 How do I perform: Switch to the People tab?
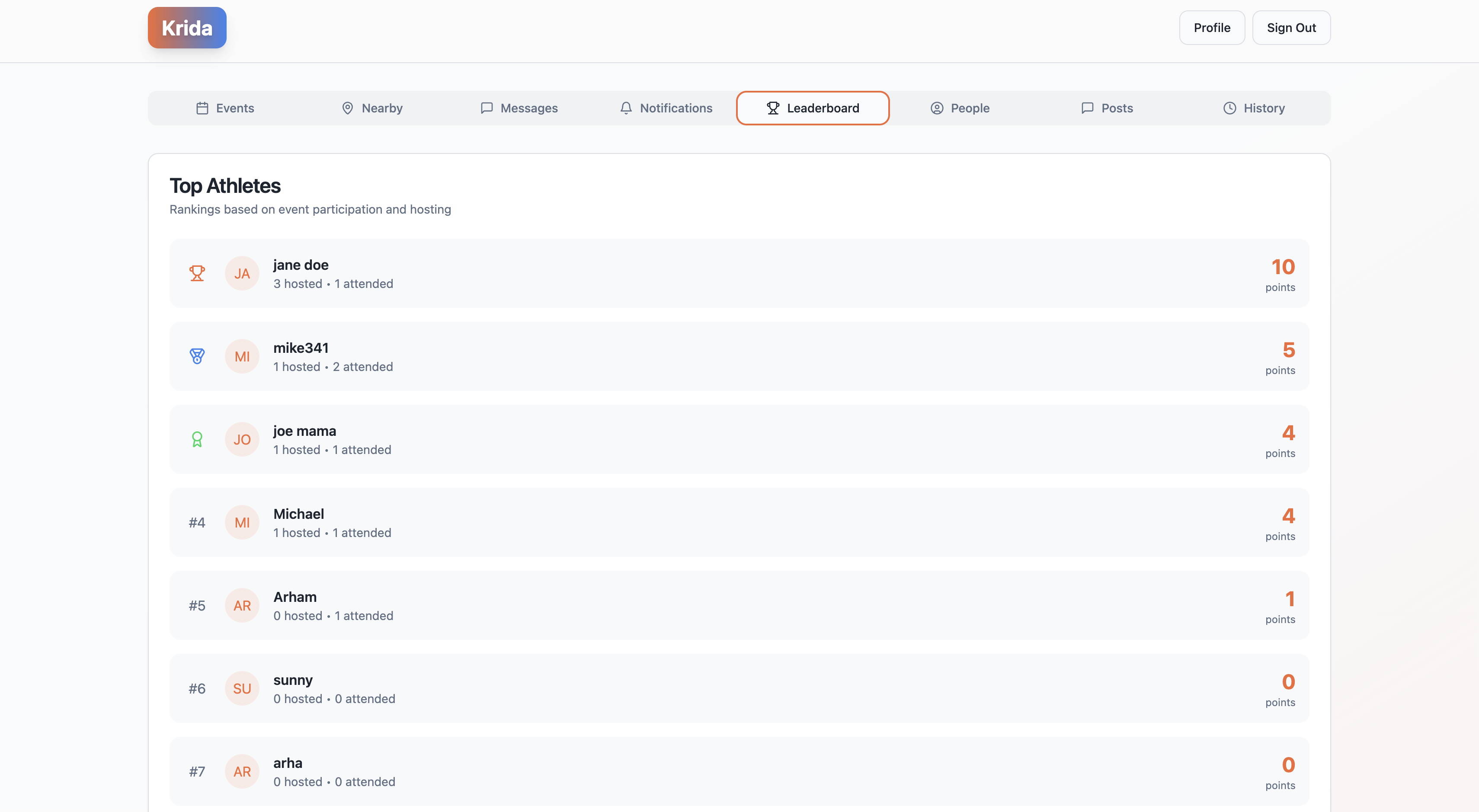pos(959,108)
